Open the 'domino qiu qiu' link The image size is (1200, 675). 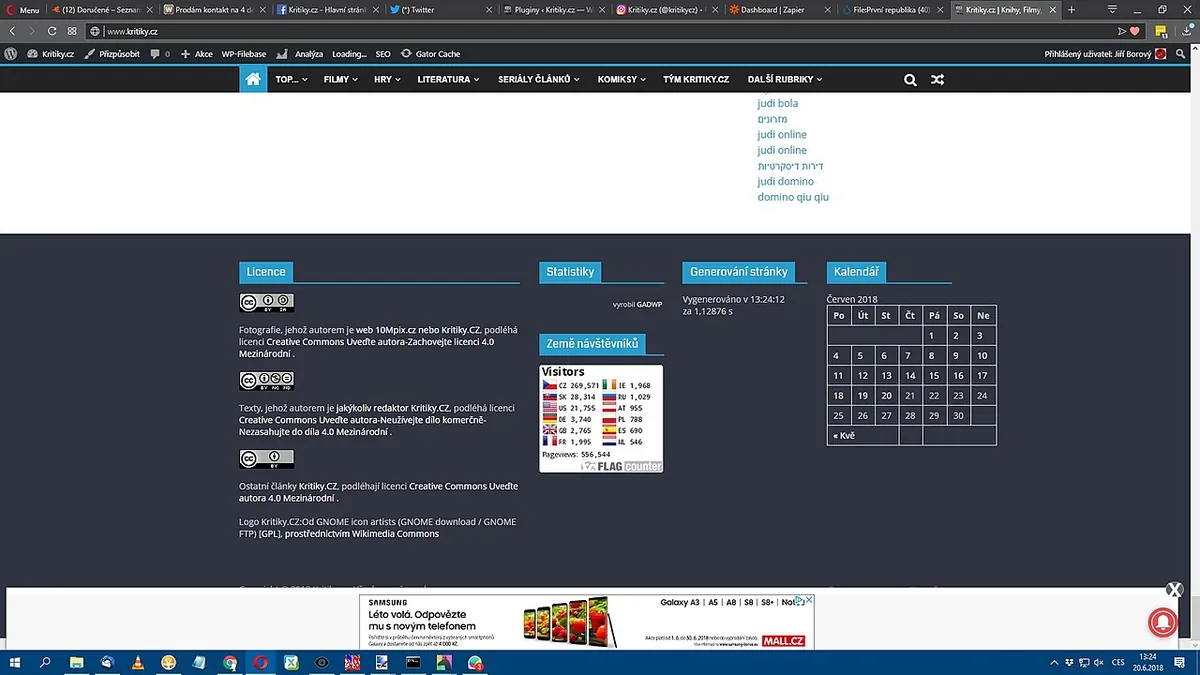[793, 197]
